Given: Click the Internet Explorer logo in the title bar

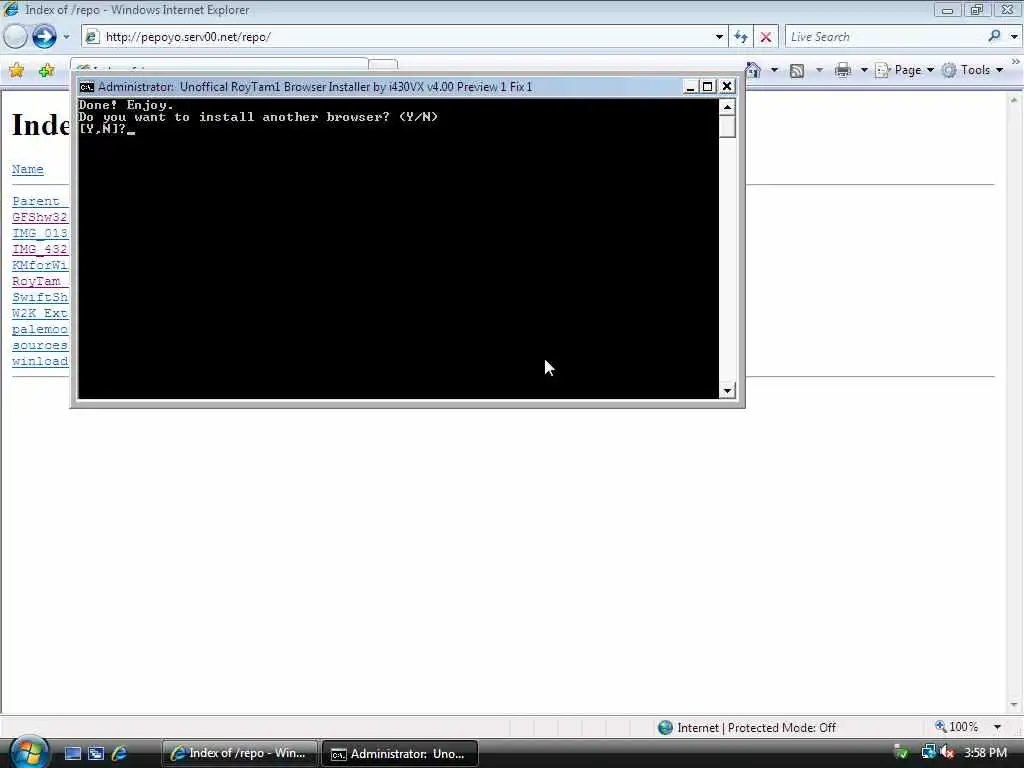Looking at the screenshot, I should 11,9.
